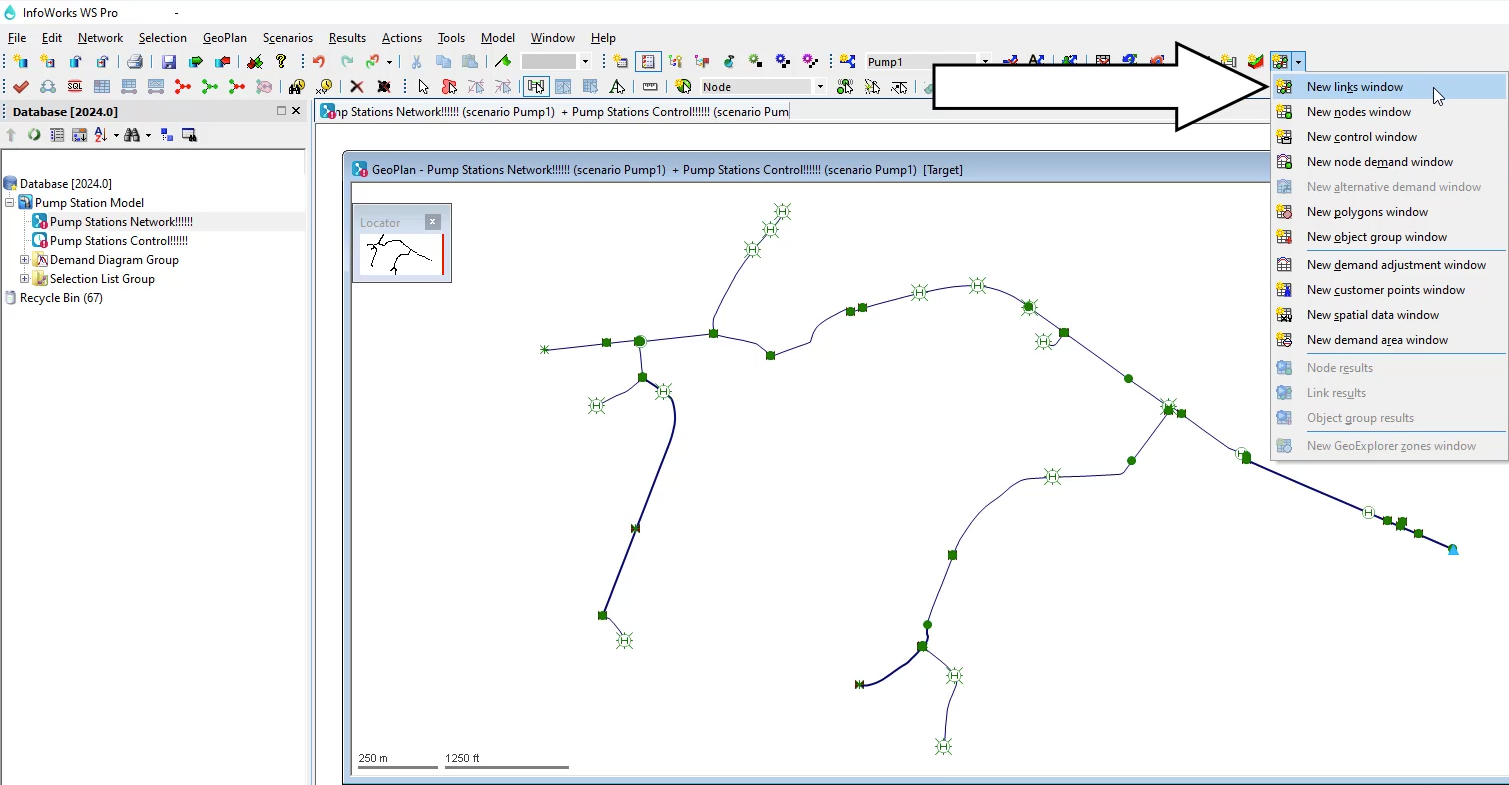The image size is (1509, 785).
Task: Select Database [2024.0] root tree item
Action: 66,184
